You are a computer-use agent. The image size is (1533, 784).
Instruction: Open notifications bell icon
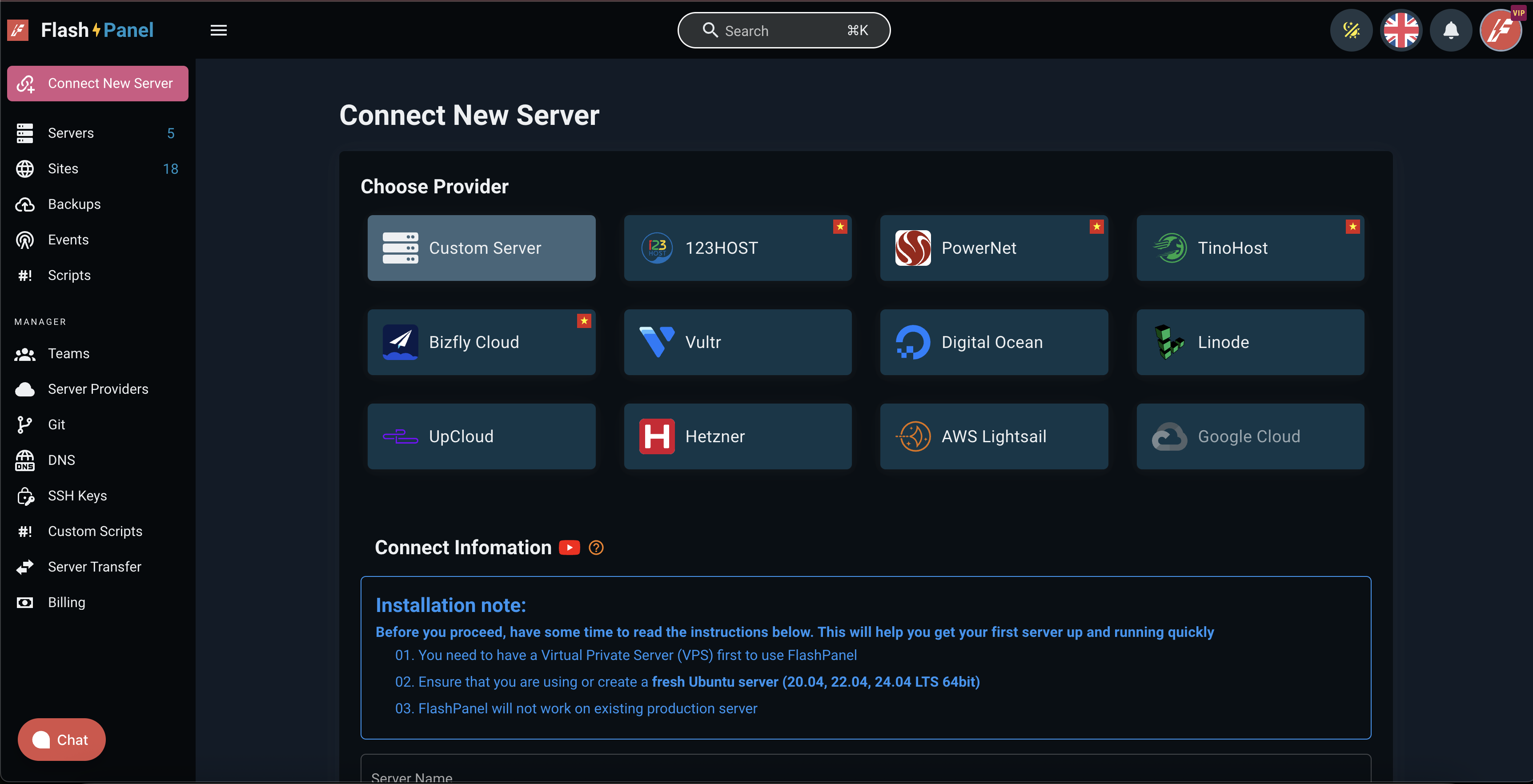1451,30
